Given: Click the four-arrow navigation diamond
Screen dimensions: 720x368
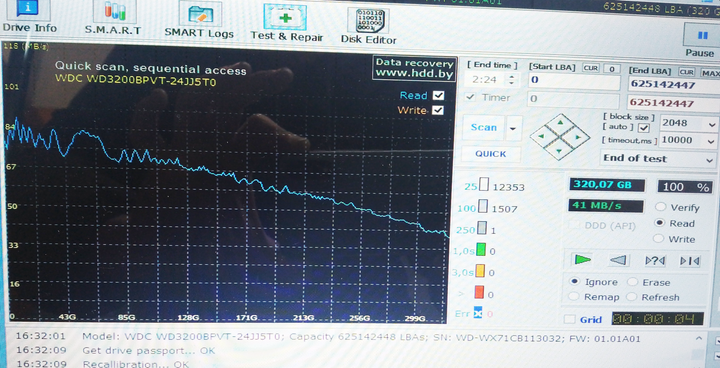Looking at the screenshot, I should (559, 136).
